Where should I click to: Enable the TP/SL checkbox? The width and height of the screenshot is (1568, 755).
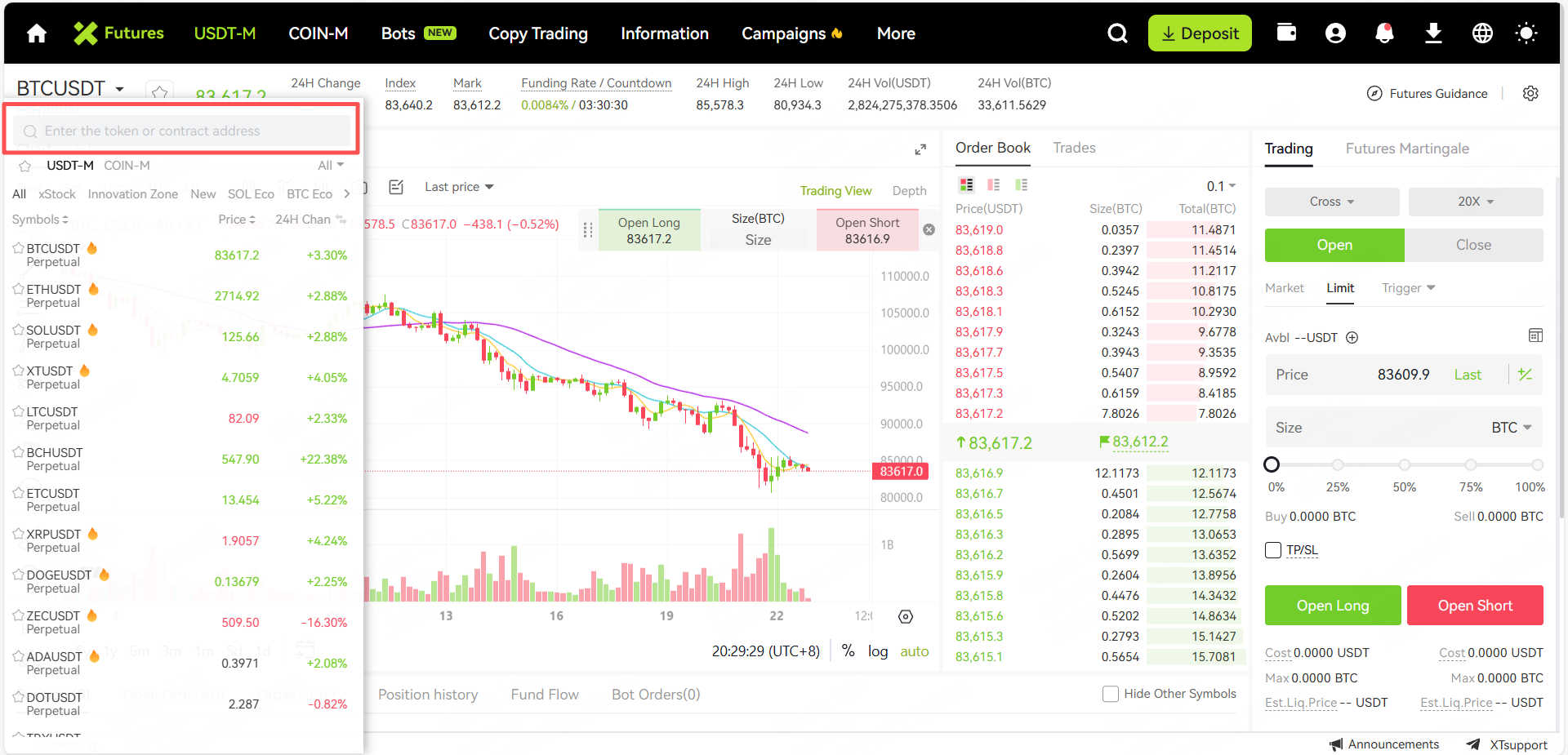coord(1273,550)
